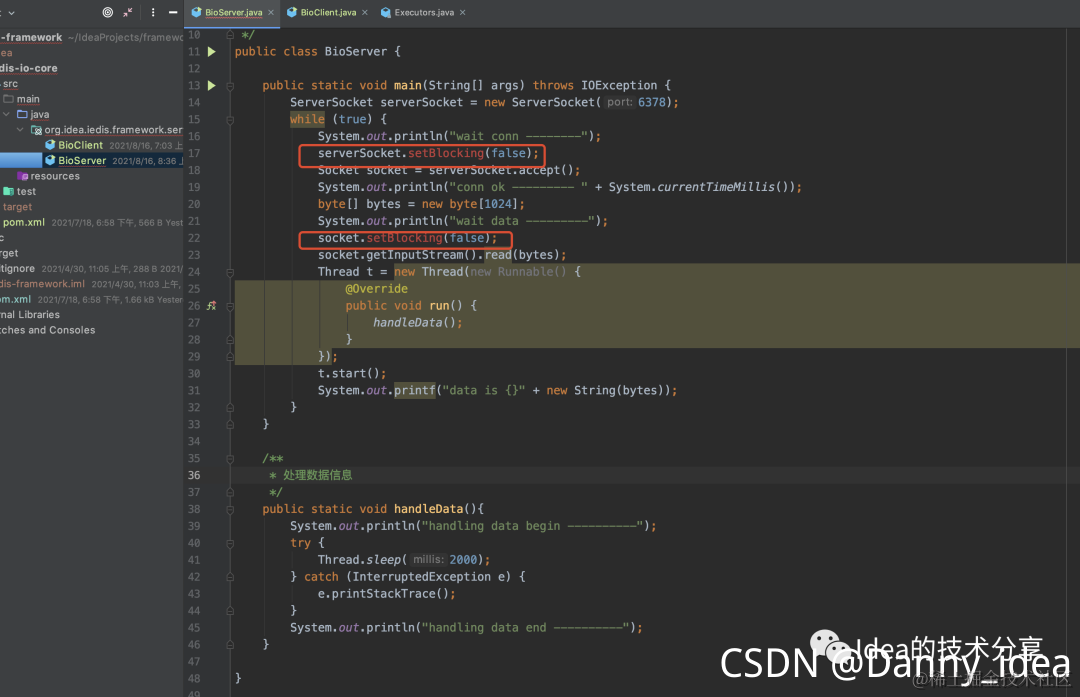Click port value 6378 in code
Screen dimensions: 1080x697
652,102
